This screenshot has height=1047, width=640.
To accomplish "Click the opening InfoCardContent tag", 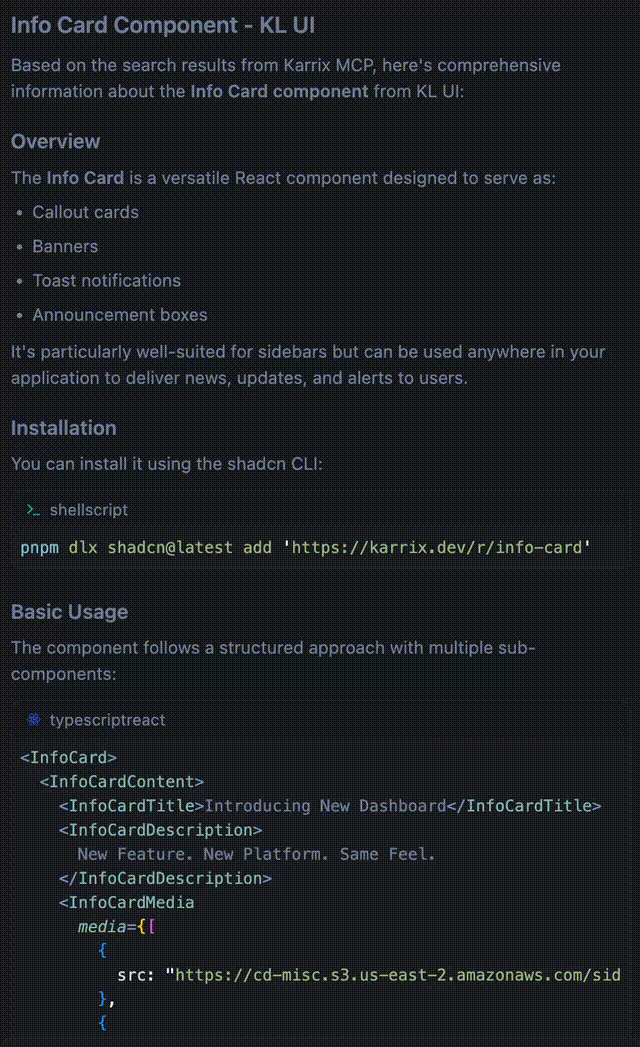I will [121, 782].
